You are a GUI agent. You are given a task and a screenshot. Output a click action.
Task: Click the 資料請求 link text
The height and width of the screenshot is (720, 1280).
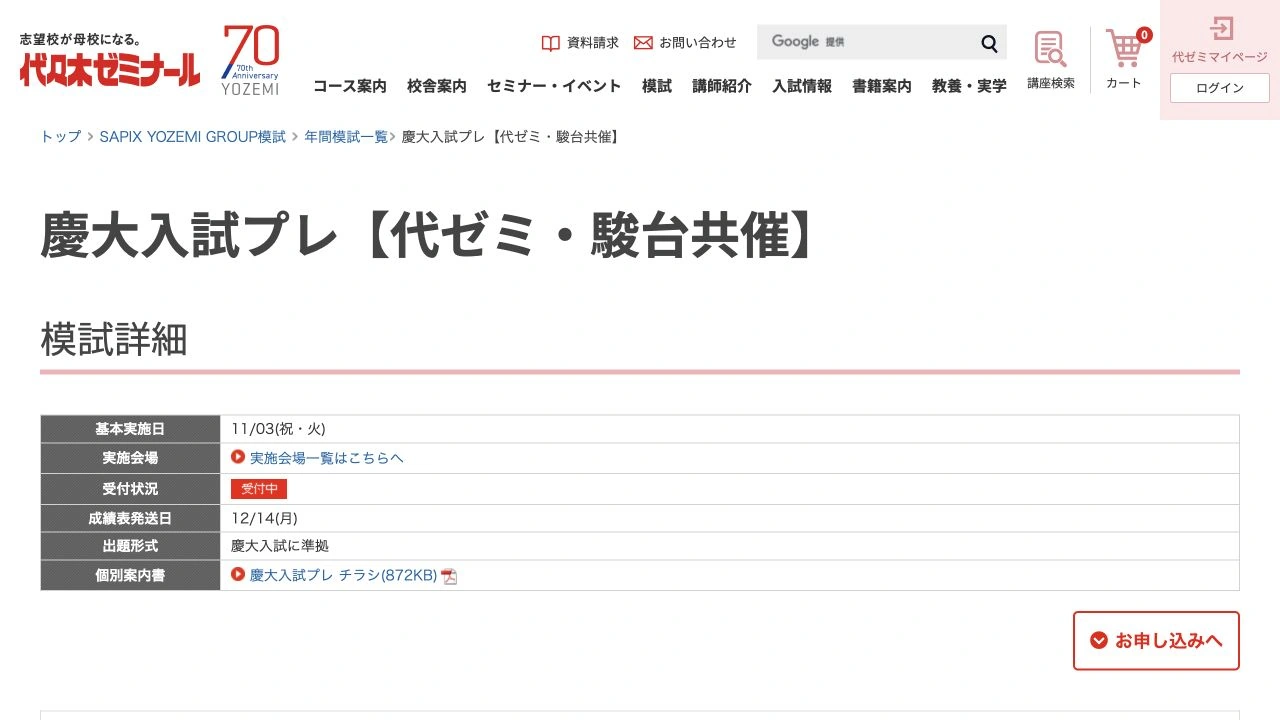[x=593, y=43]
